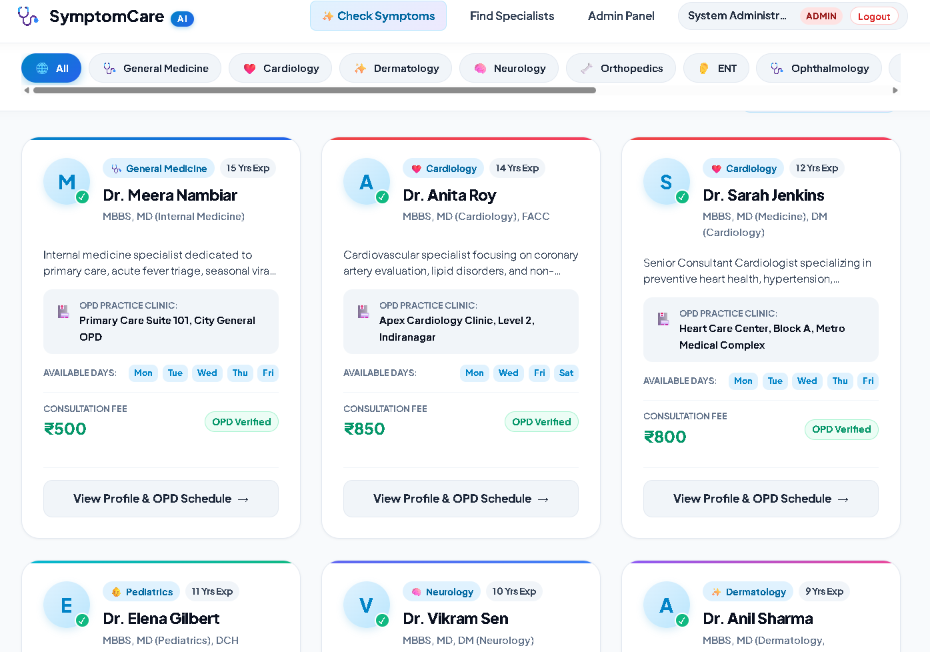This screenshot has width=930, height=652.
Task: Filter by Orthopedics specialty
Action: (621, 68)
